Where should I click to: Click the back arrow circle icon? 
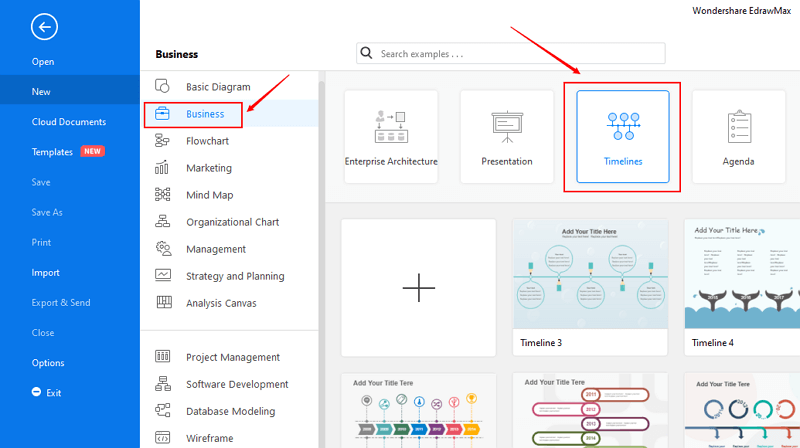tap(44, 27)
